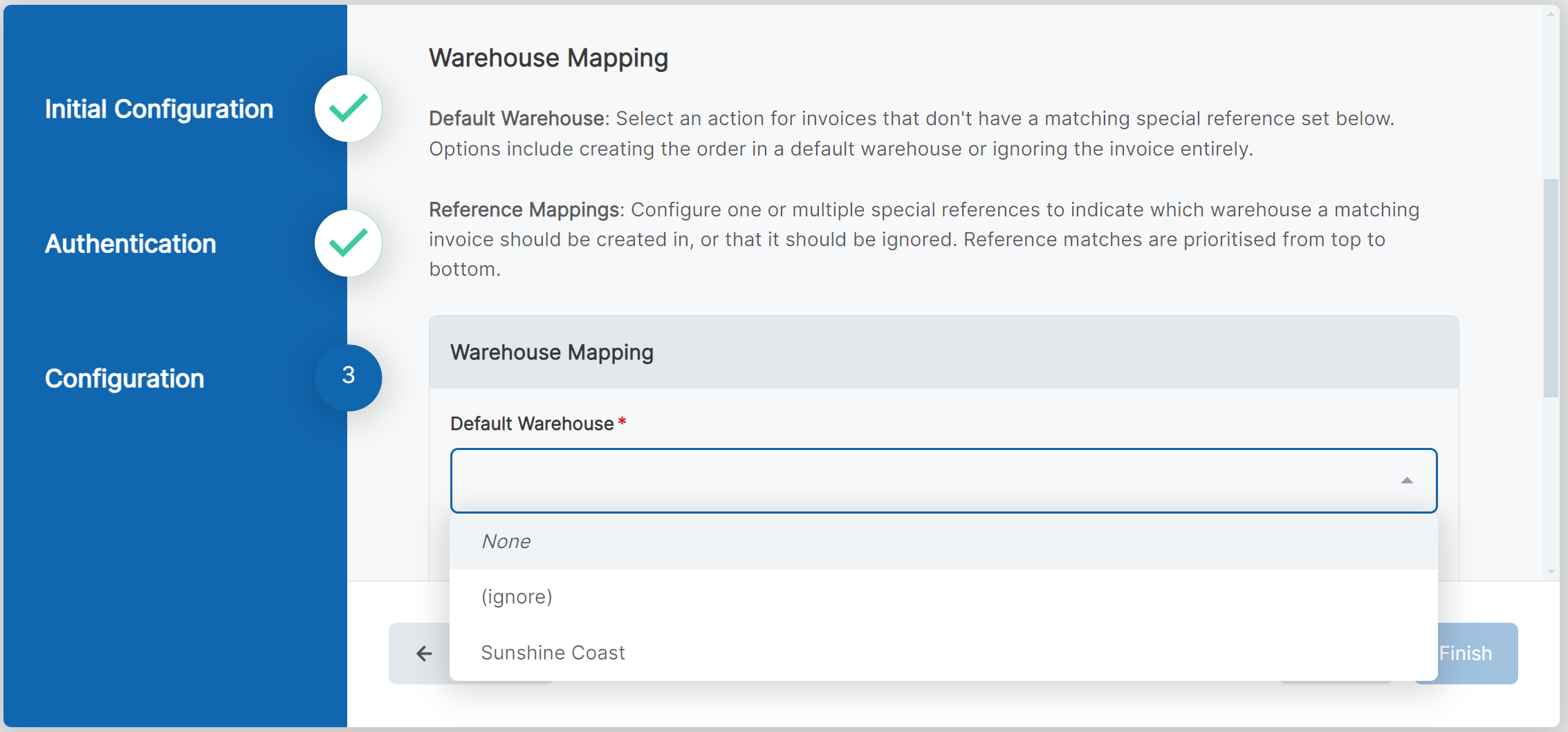Click the Warehouse Mapping page title
This screenshot has height=732, width=1568.
point(548,58)
